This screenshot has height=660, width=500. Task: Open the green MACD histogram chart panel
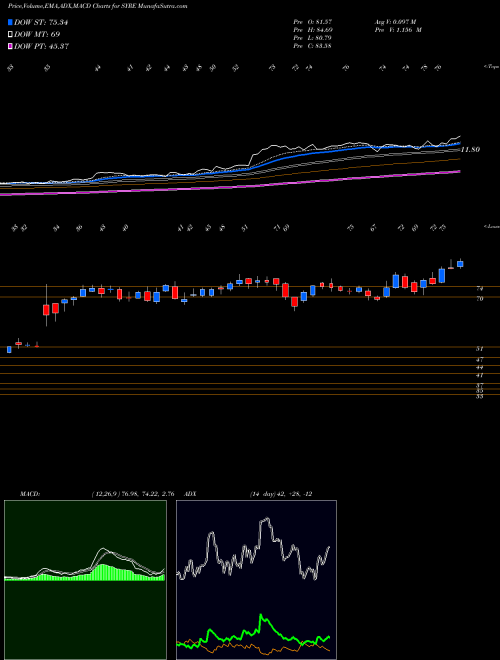pos(85,580)
